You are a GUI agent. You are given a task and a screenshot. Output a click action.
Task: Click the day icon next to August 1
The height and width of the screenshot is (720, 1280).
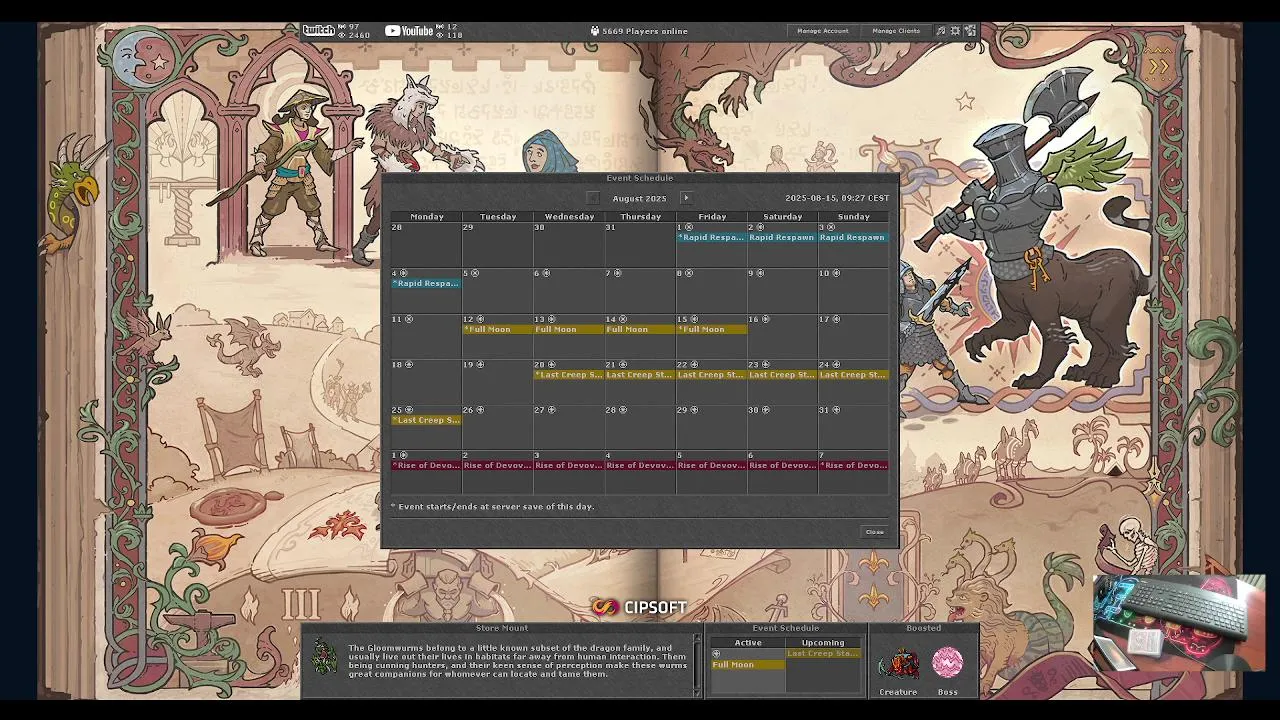click(688, 227)
